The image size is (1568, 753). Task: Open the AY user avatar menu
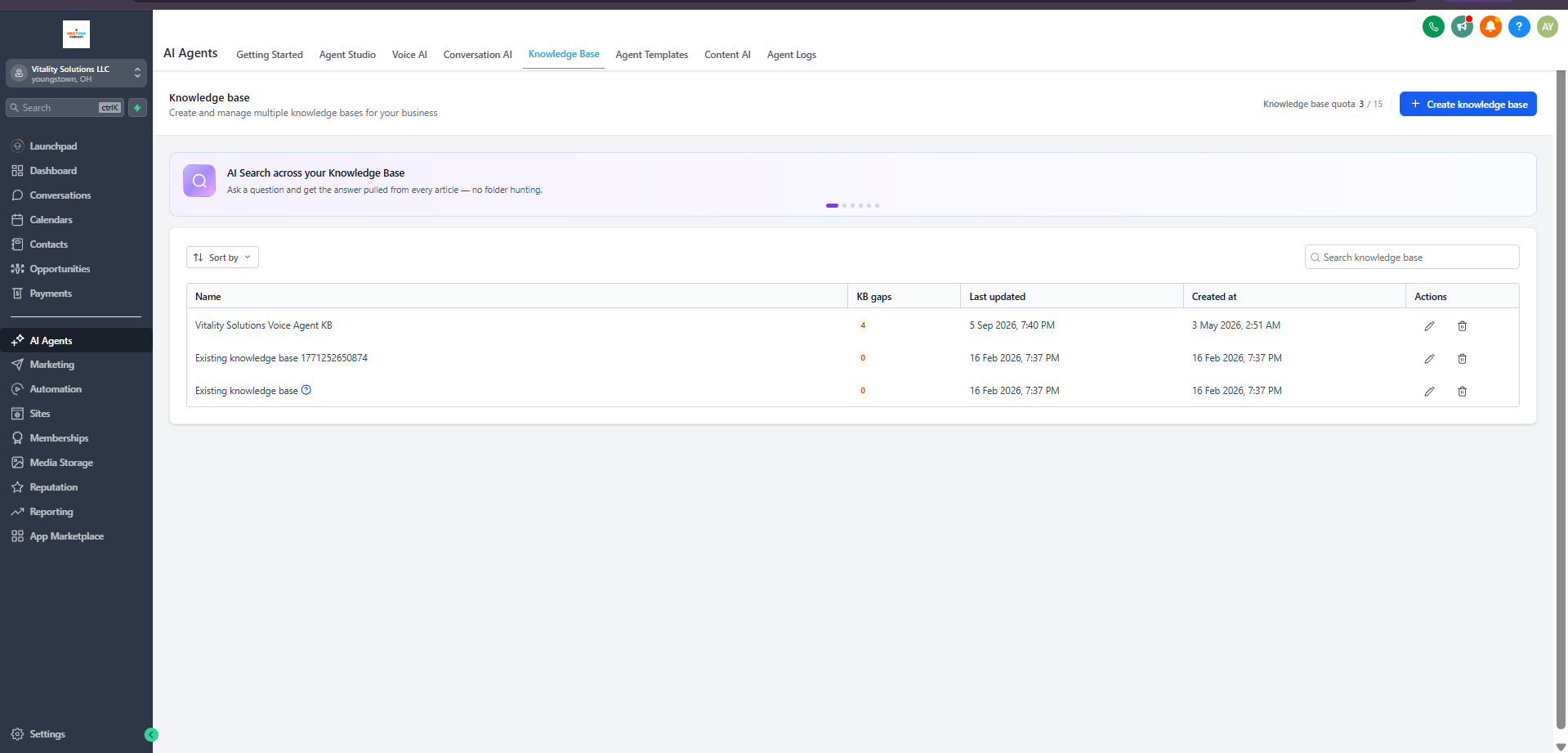(1548, 27)
